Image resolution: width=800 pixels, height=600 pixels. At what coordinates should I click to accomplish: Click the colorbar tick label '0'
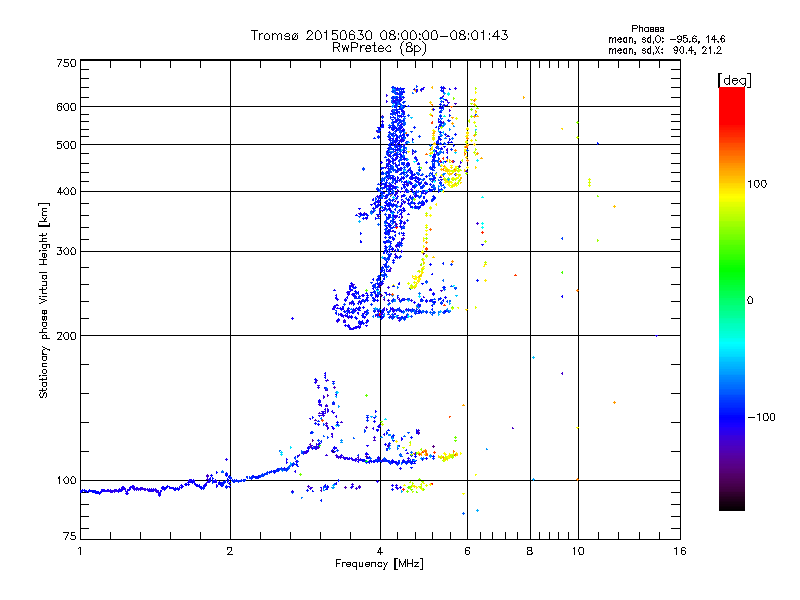click(x=750, y=301)
